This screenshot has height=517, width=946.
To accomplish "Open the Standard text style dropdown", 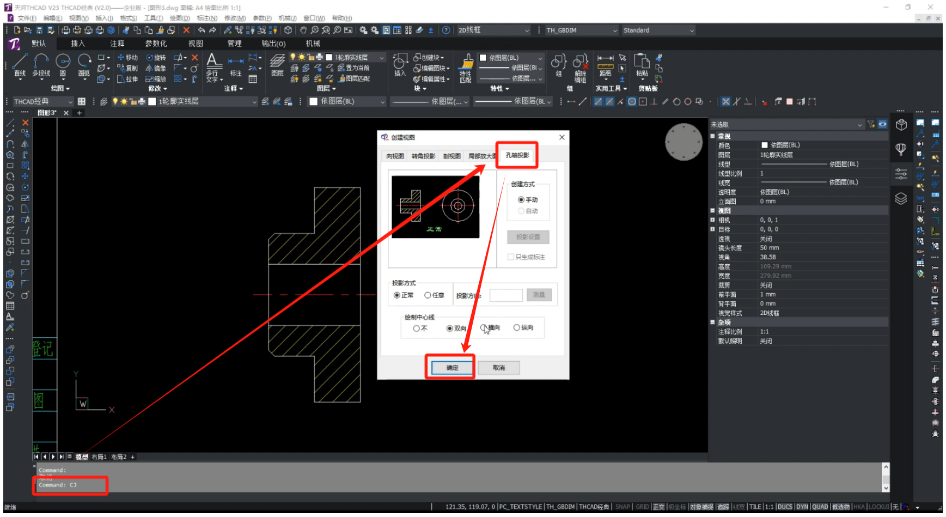I will (658, 30).
